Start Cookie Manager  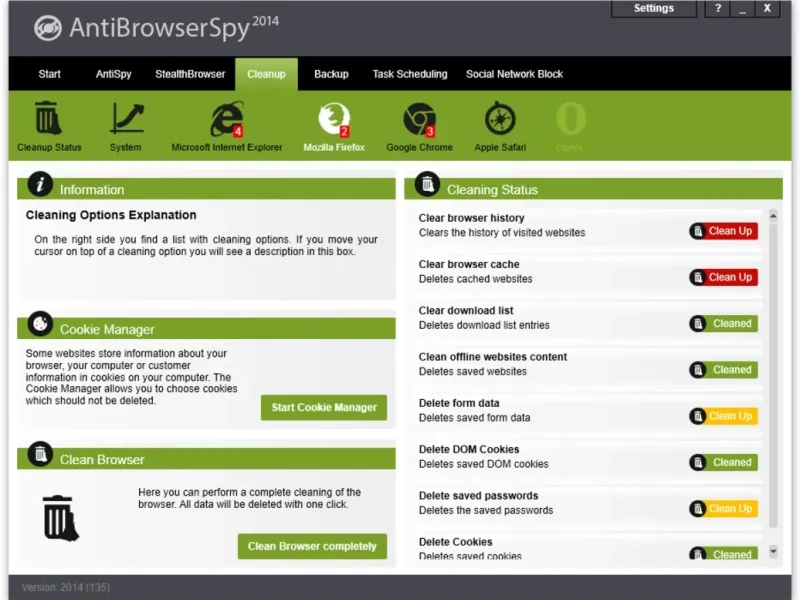point(324,408)
